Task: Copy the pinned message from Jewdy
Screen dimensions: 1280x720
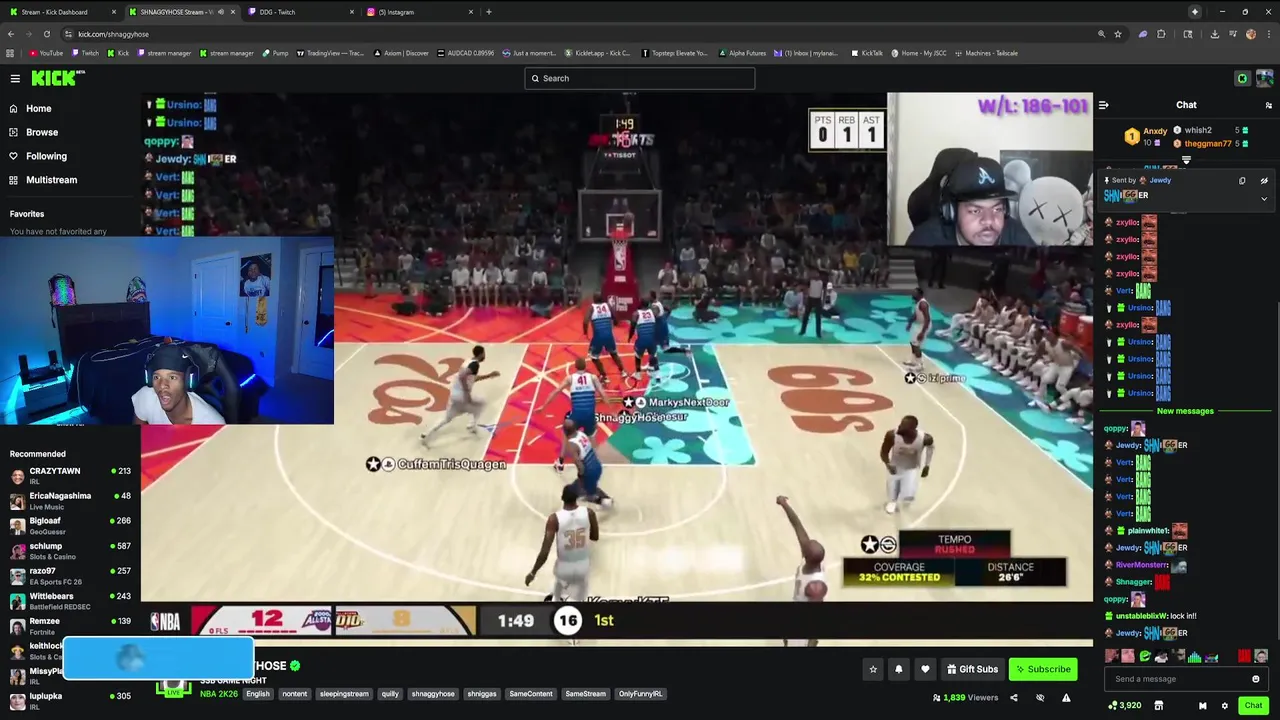Action: [1242, 181]
